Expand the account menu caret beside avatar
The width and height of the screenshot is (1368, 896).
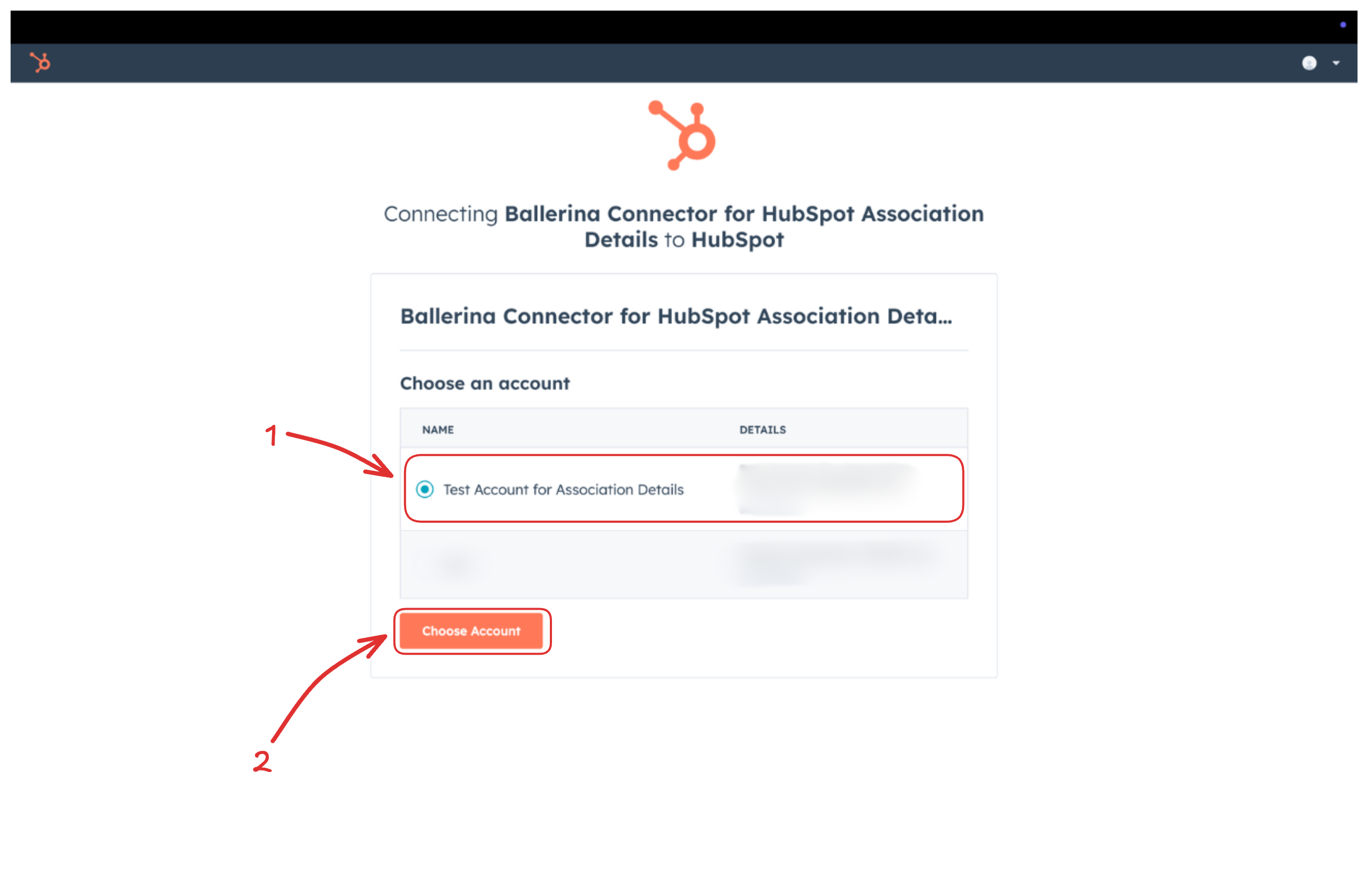(1336, 63)
